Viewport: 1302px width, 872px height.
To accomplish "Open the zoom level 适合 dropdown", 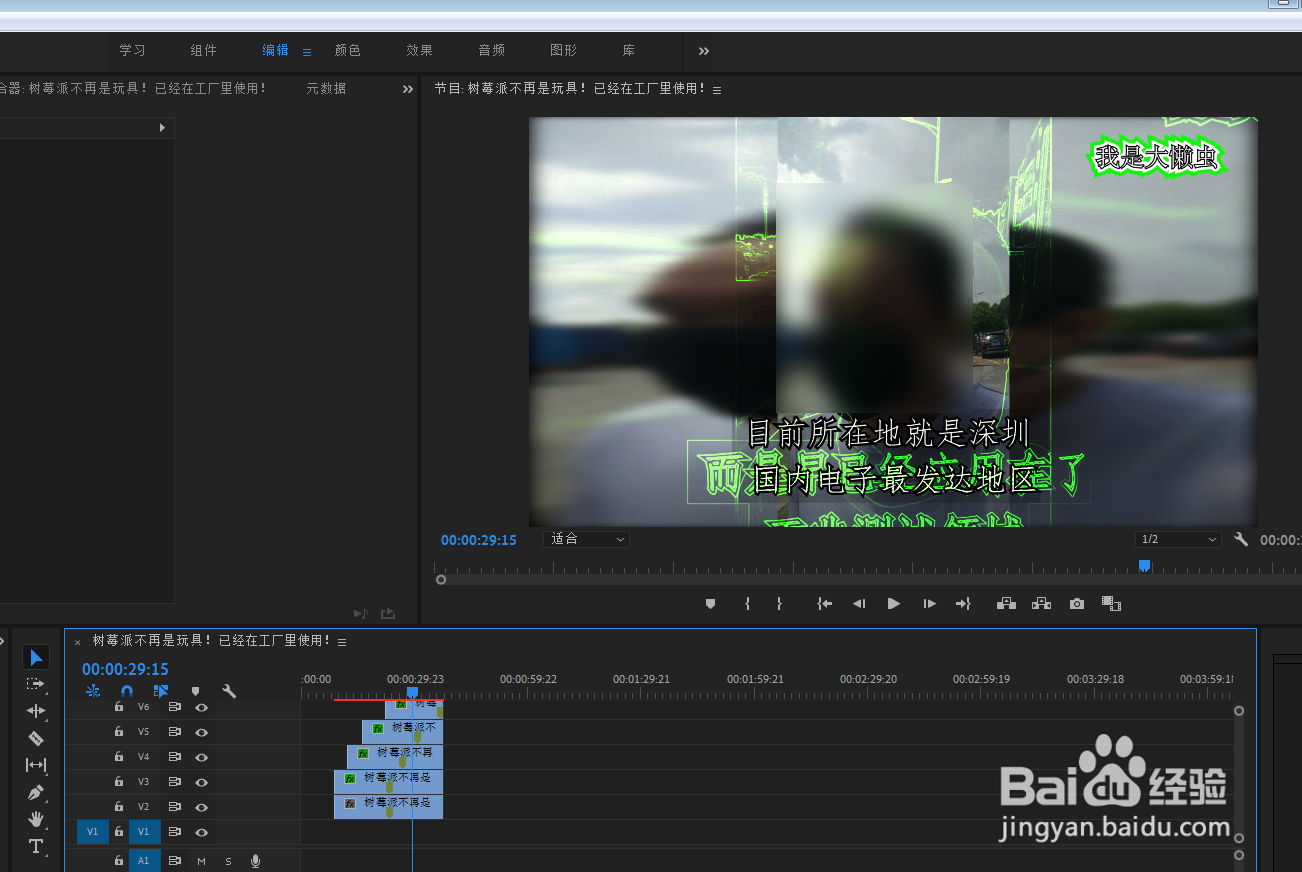I will (x=586, y=539).
